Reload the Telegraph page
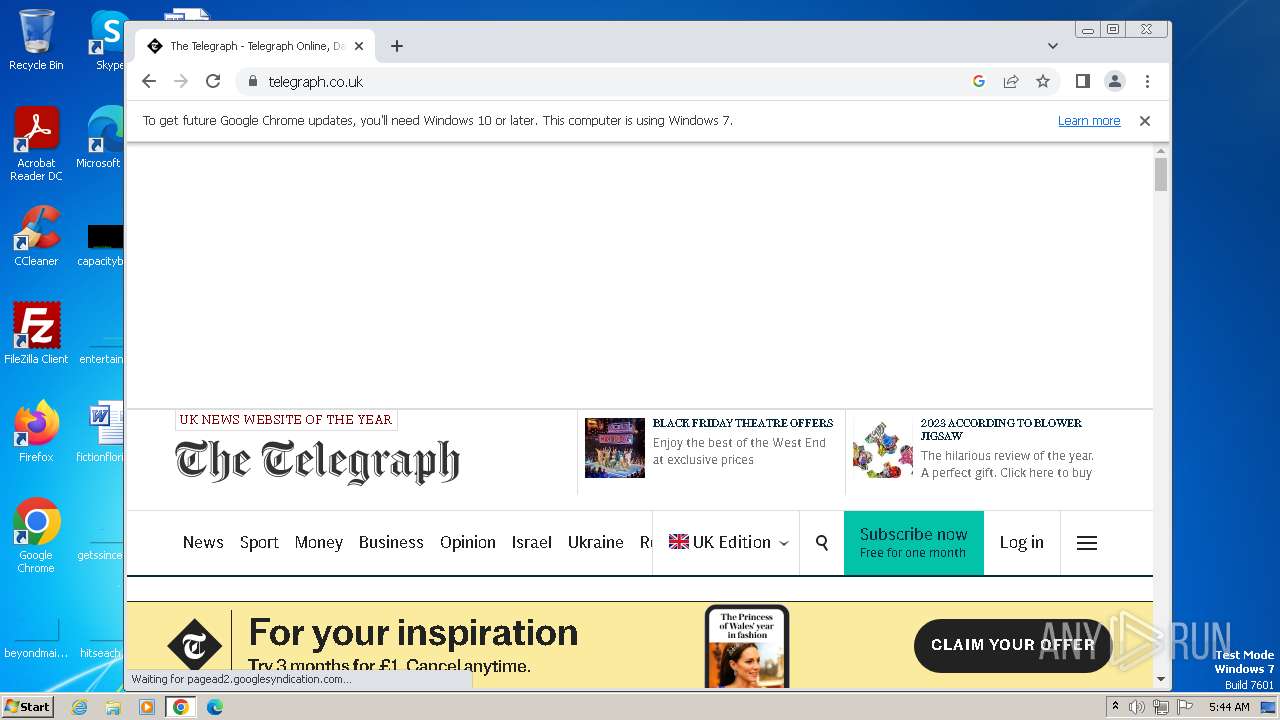Screen dimensions: 1280x720 [213, 82]
